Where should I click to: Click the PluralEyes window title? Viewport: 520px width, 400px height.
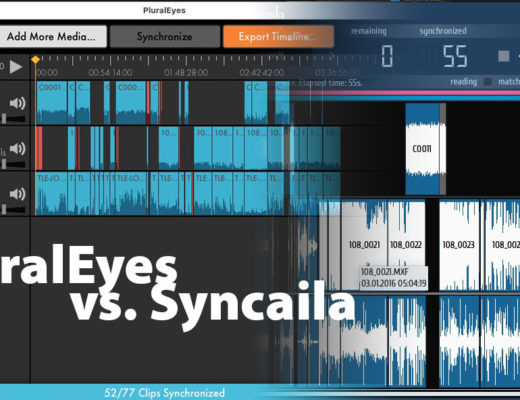164,10
